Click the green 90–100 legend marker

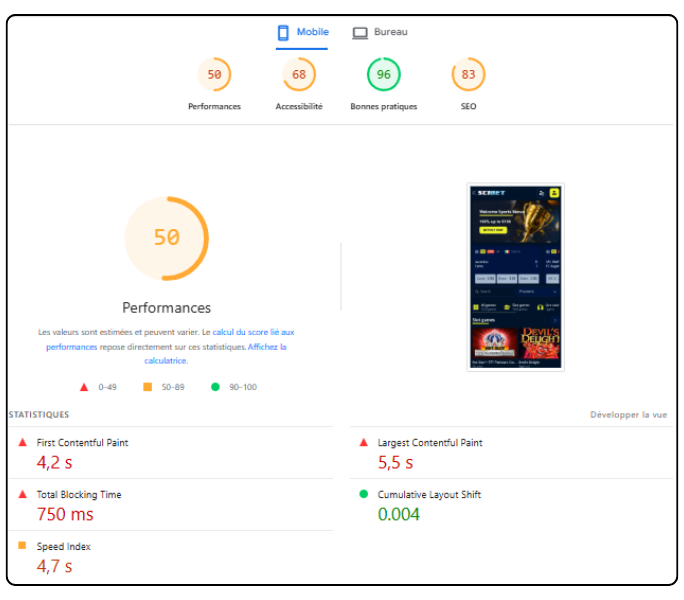[x=215, y=386]
